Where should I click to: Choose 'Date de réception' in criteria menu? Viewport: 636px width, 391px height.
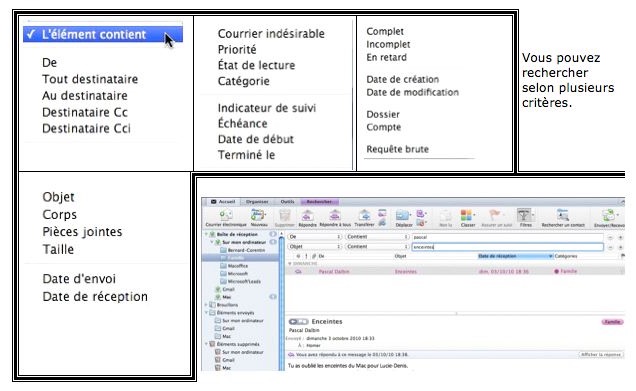95,296
